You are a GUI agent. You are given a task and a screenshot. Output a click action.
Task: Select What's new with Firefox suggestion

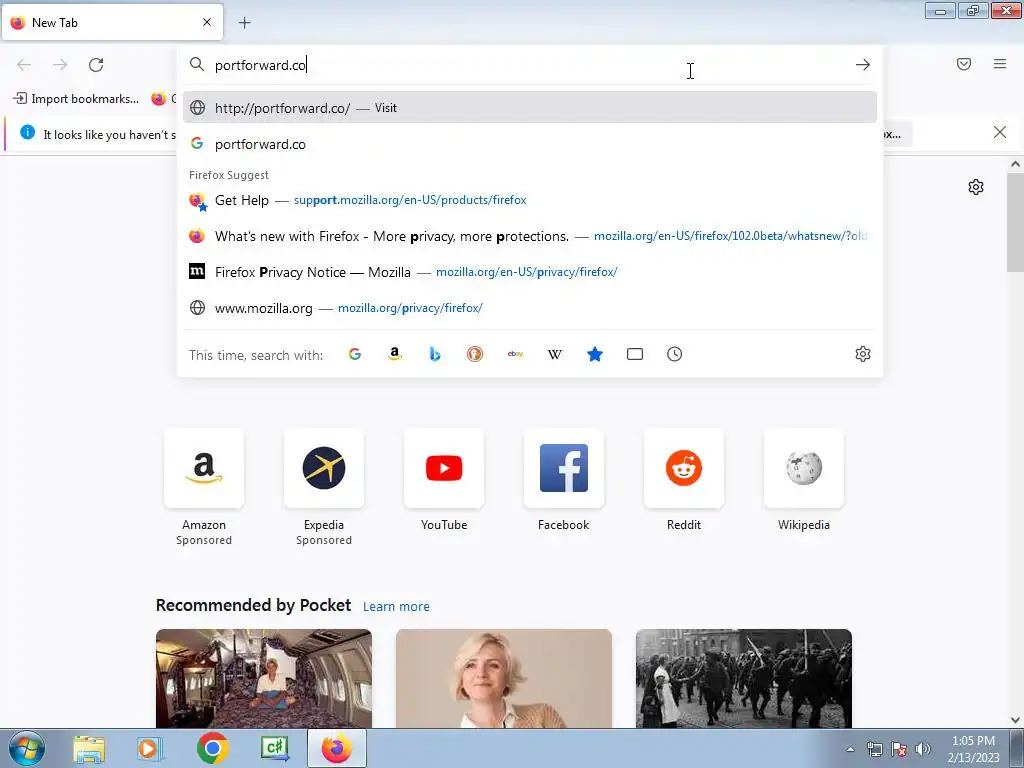tap(530, 236)
